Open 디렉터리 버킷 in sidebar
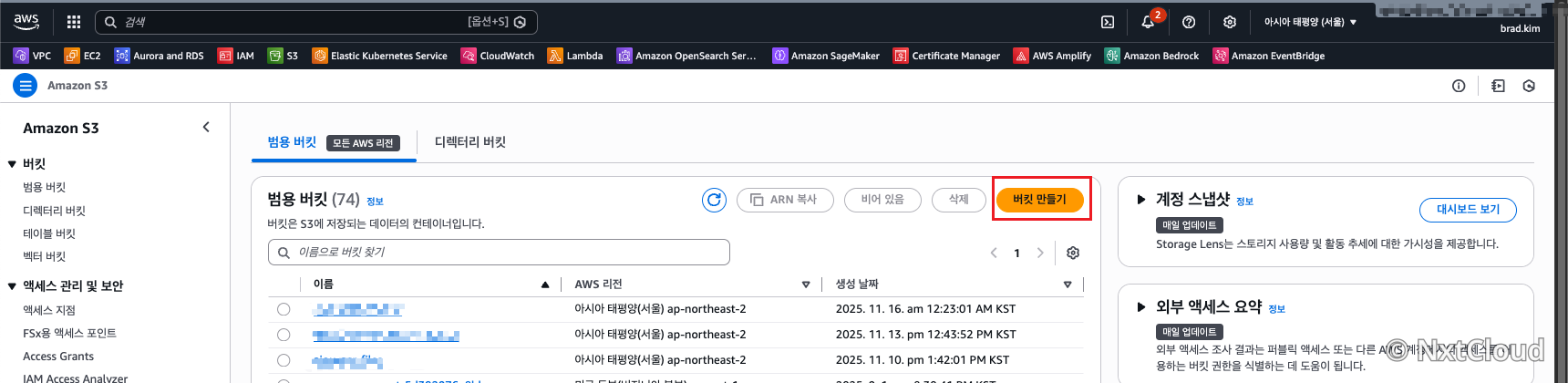 tap(54, 211)
